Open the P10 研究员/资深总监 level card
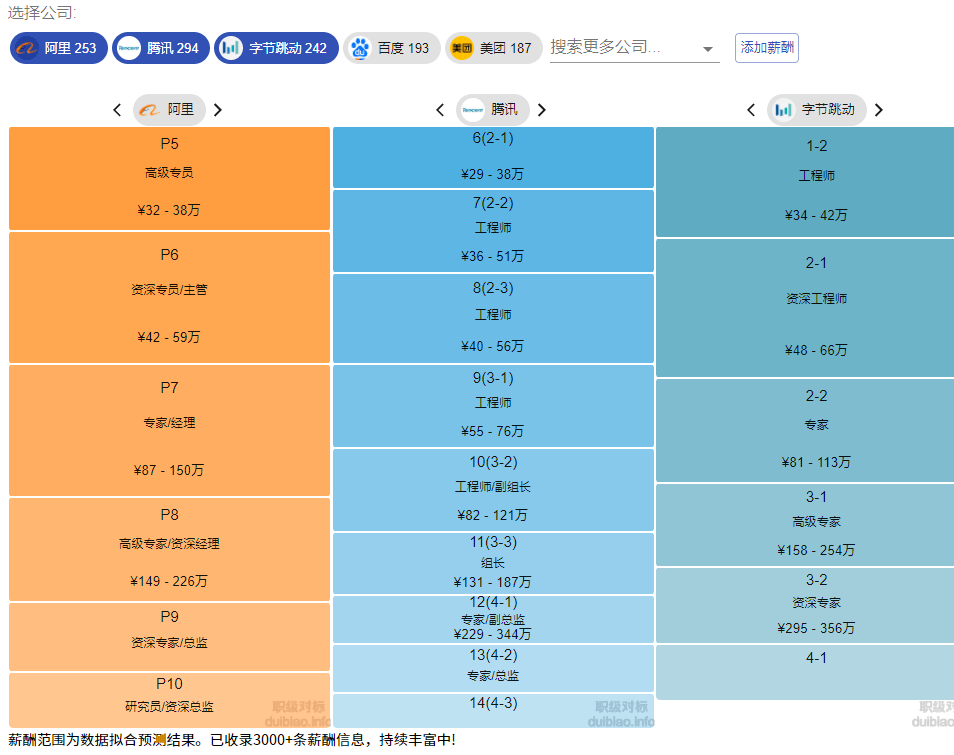 169,700
